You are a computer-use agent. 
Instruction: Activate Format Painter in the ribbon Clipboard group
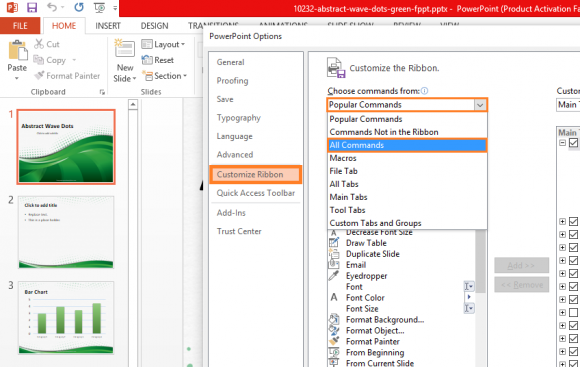(x=67, y=76)
